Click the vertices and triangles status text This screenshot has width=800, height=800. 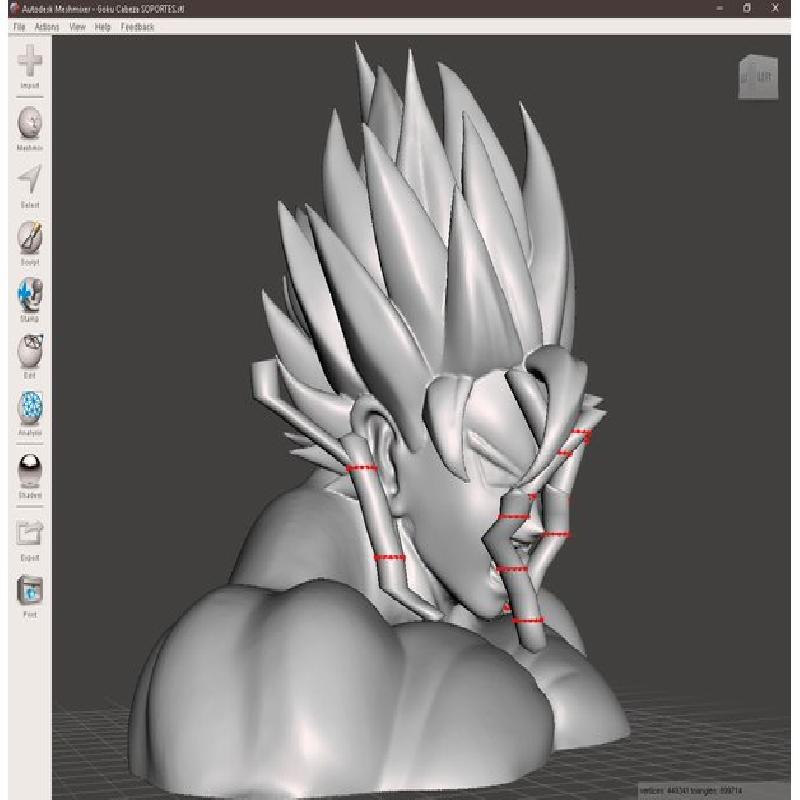pos(691,790)
